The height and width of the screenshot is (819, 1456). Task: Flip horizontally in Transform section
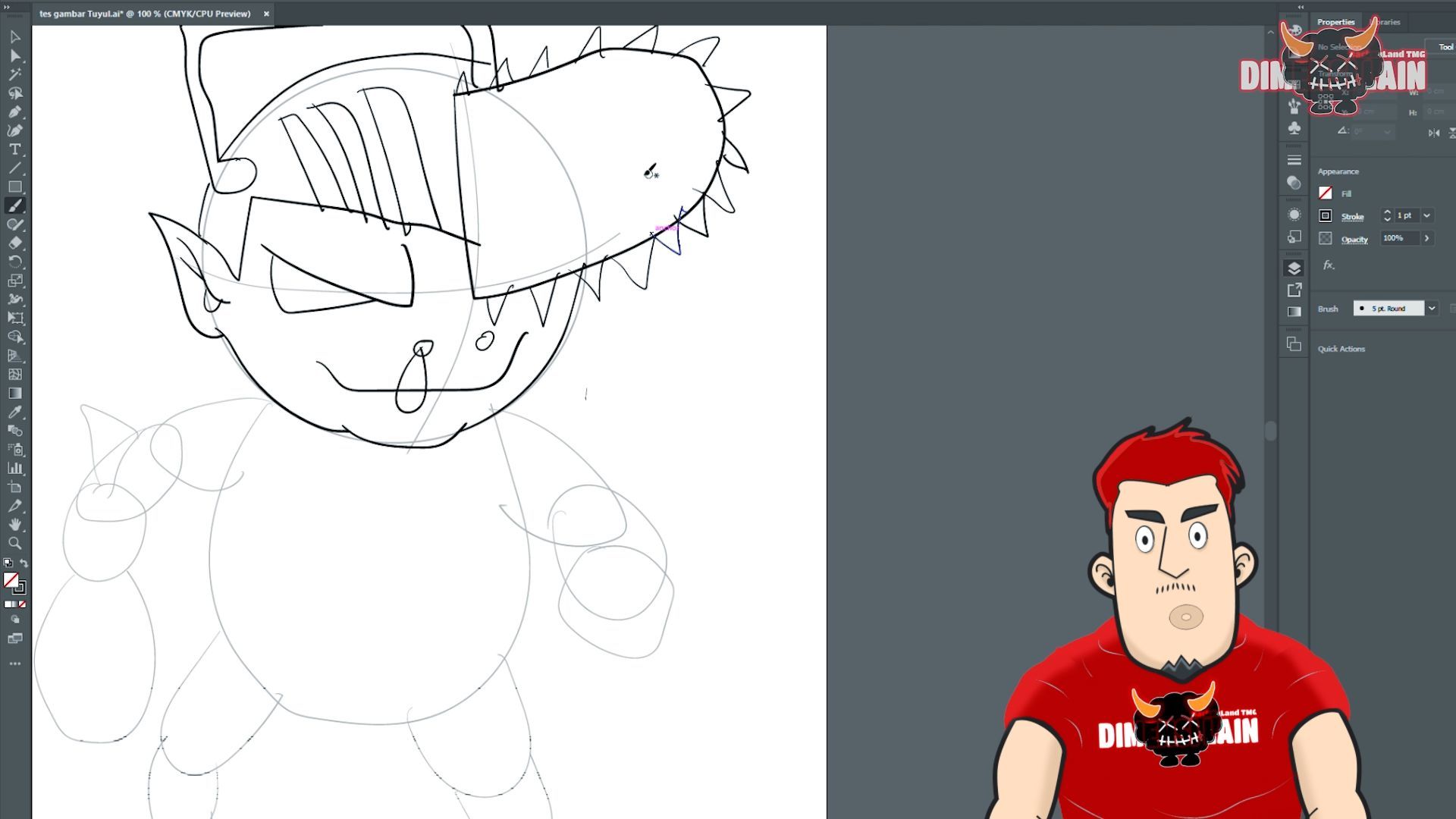click(1433, 133)
